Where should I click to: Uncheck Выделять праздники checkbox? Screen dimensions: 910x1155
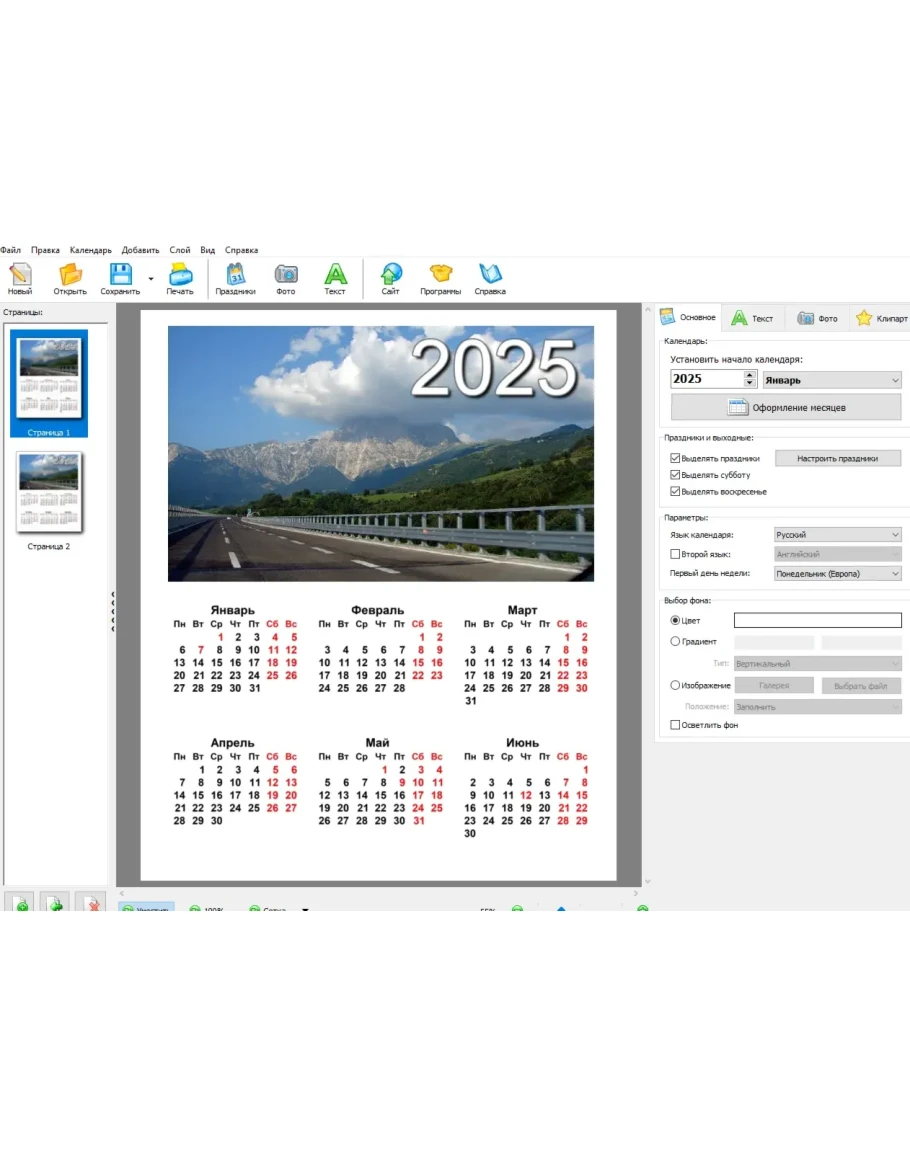(675, 459)
